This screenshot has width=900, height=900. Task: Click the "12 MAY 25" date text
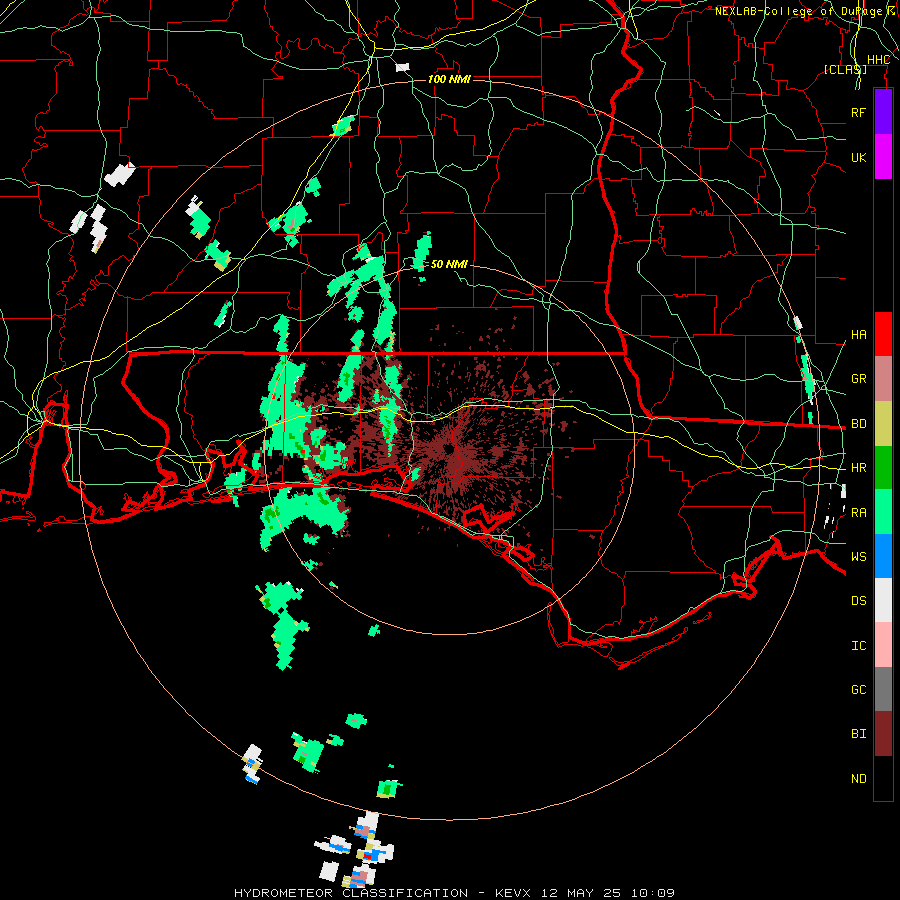click(580, 893)
